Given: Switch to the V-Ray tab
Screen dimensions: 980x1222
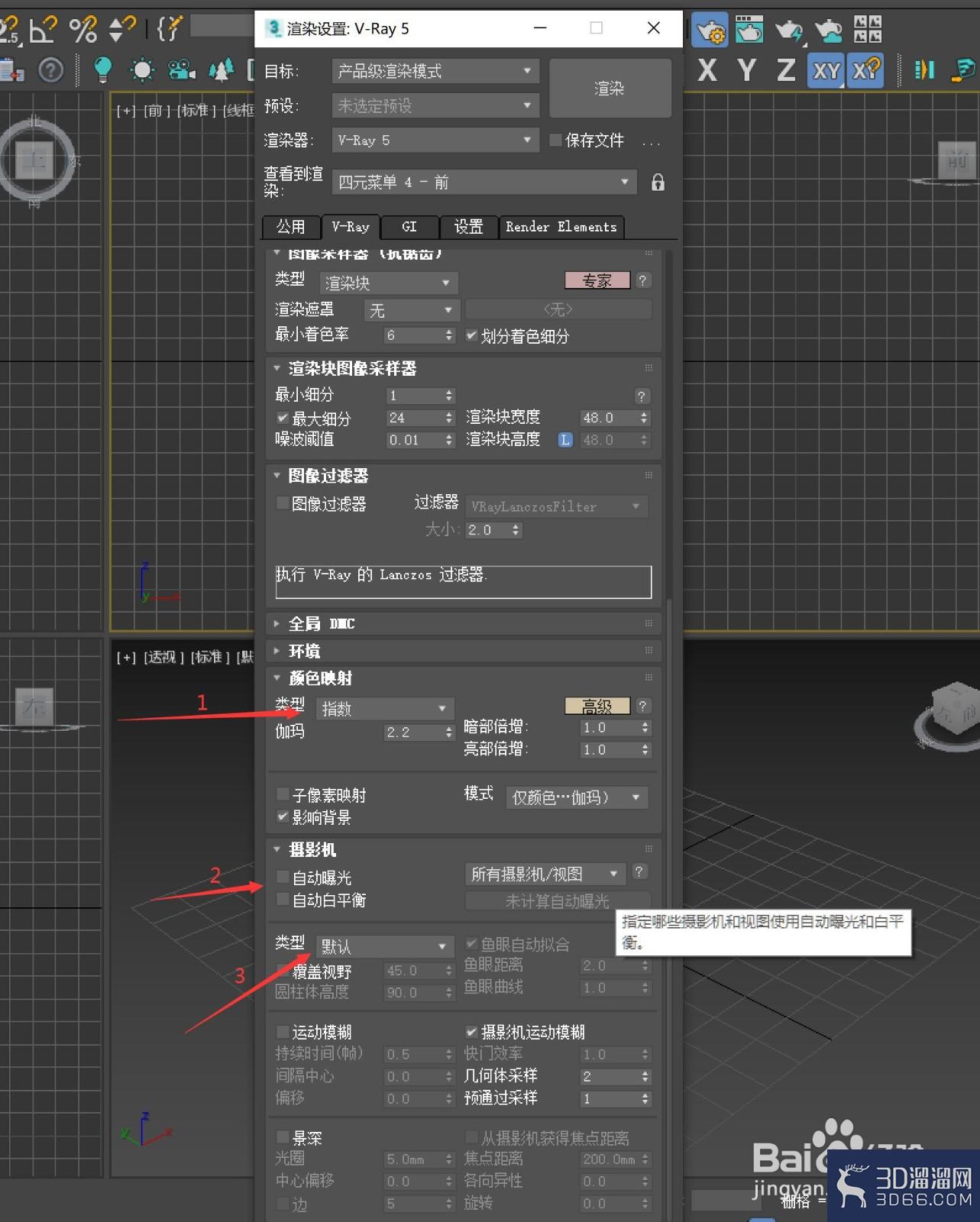Looking at the screenshot, I should pyautogui.click(x=351, y=227).
